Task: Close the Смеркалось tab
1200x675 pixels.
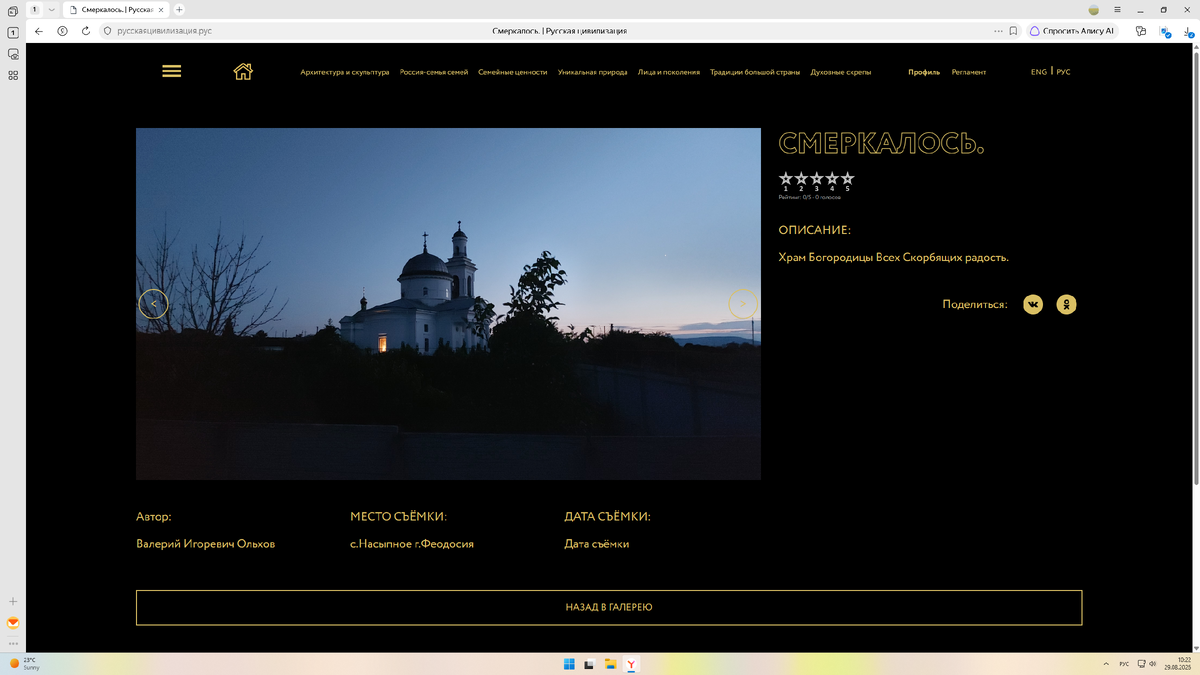Action: point(161,9)
